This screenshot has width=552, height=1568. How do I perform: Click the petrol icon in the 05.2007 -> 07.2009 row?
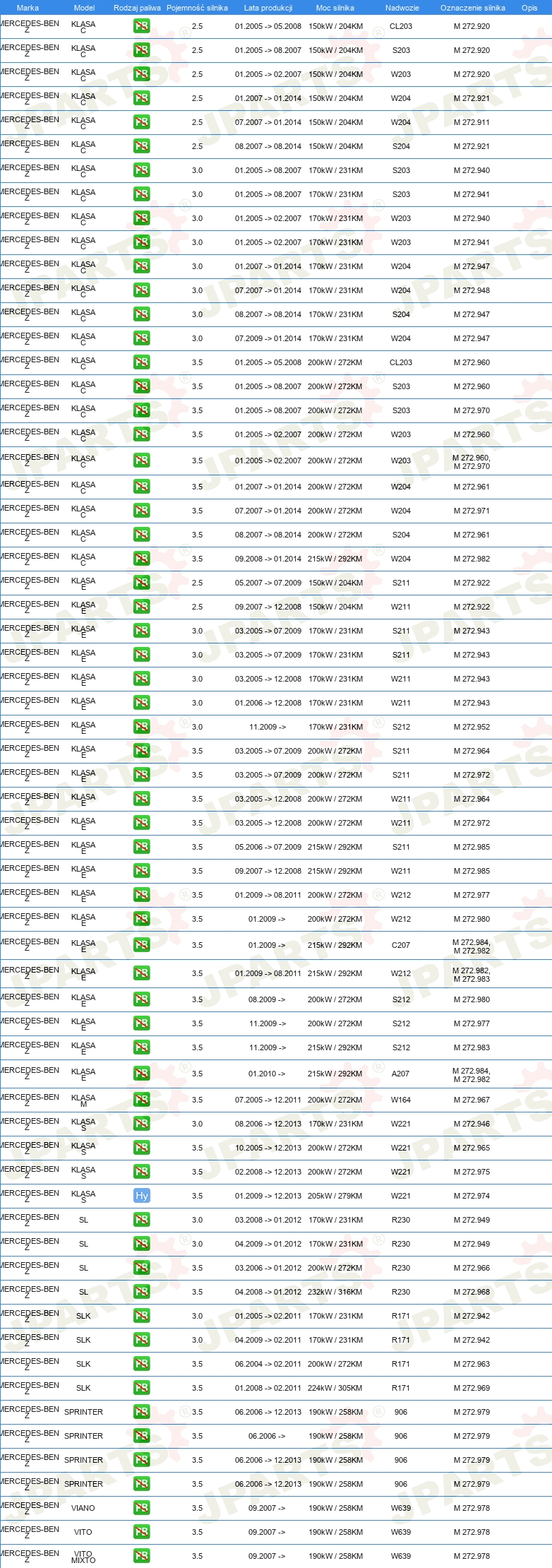pos(141,583)
